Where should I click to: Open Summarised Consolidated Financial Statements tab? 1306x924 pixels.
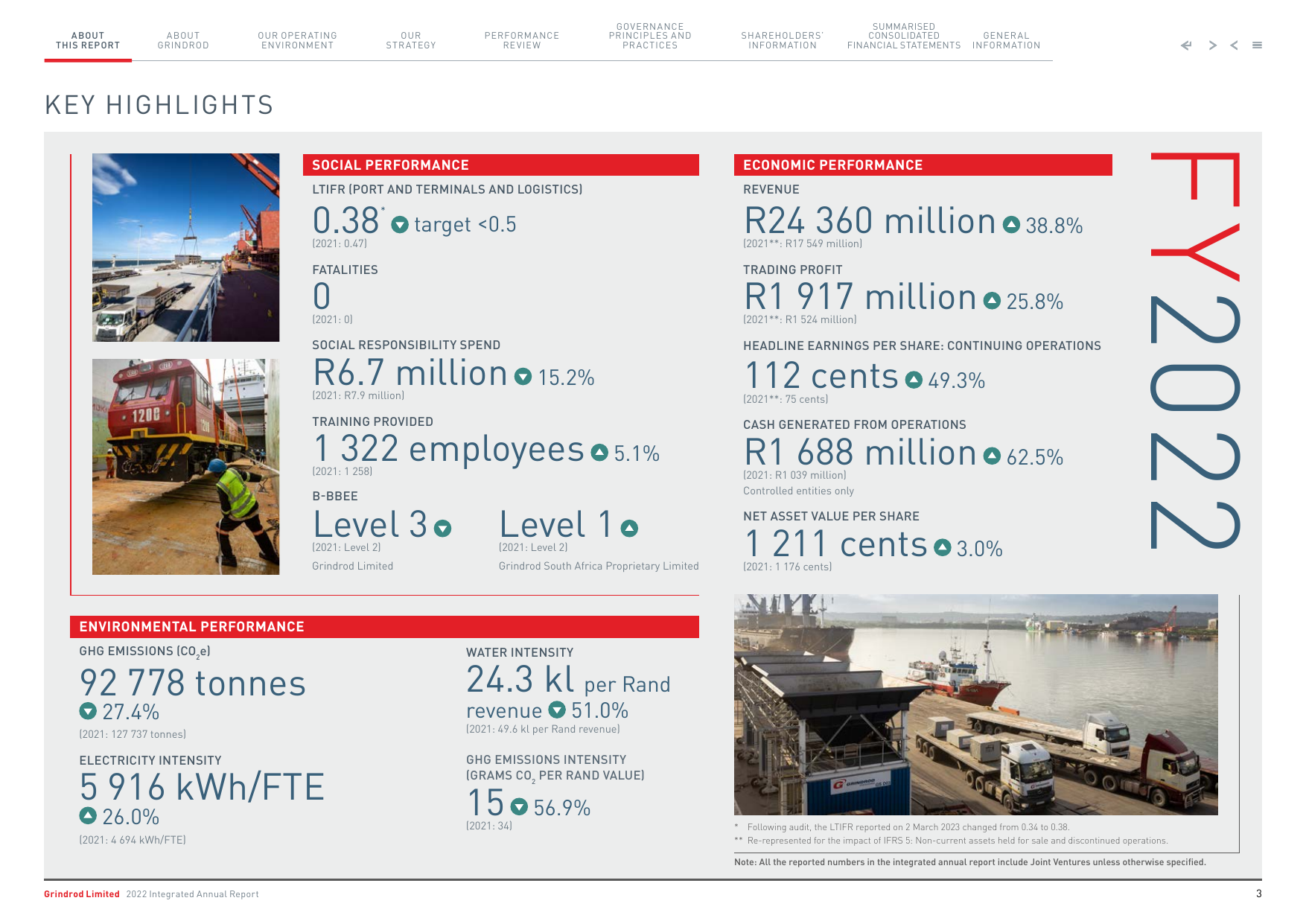point(904,36)
